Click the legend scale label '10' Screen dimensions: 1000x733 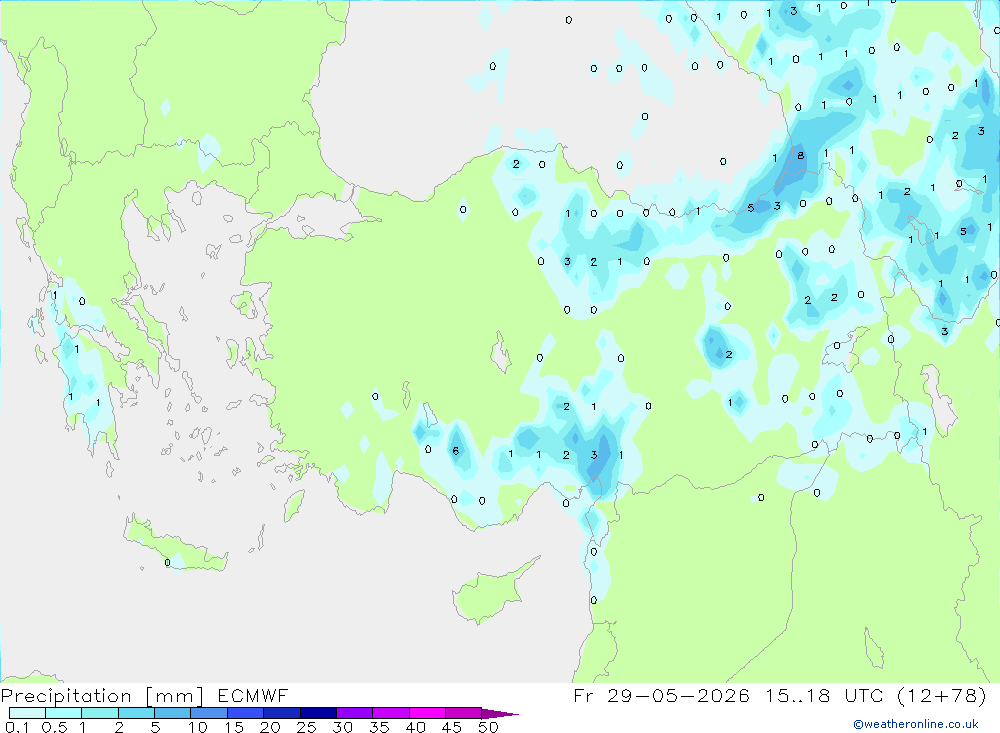pyautogui.click(x=198, y=727)
